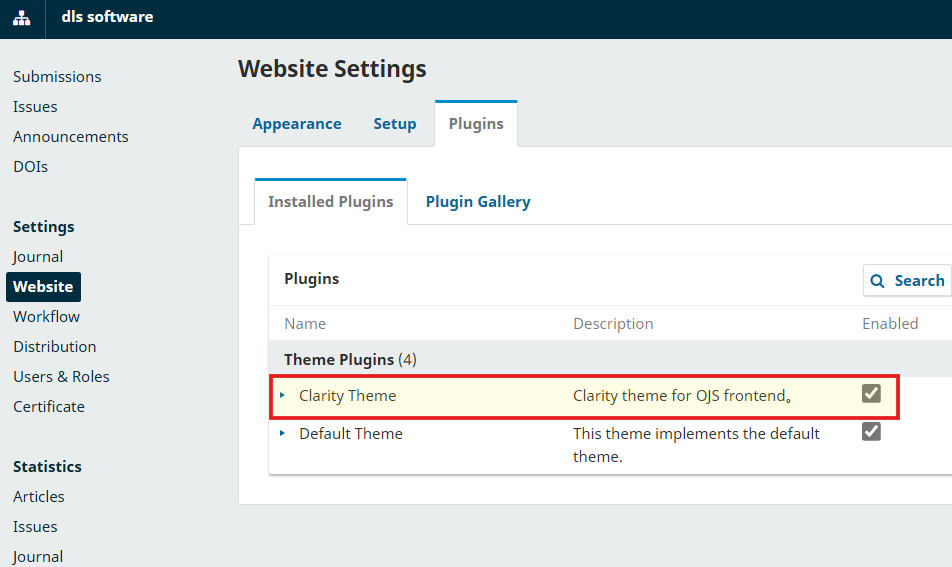The height and width of the screenshot is (567, 952).
Task: Select the Installed Plugins tab
Action: click(331, 202)
